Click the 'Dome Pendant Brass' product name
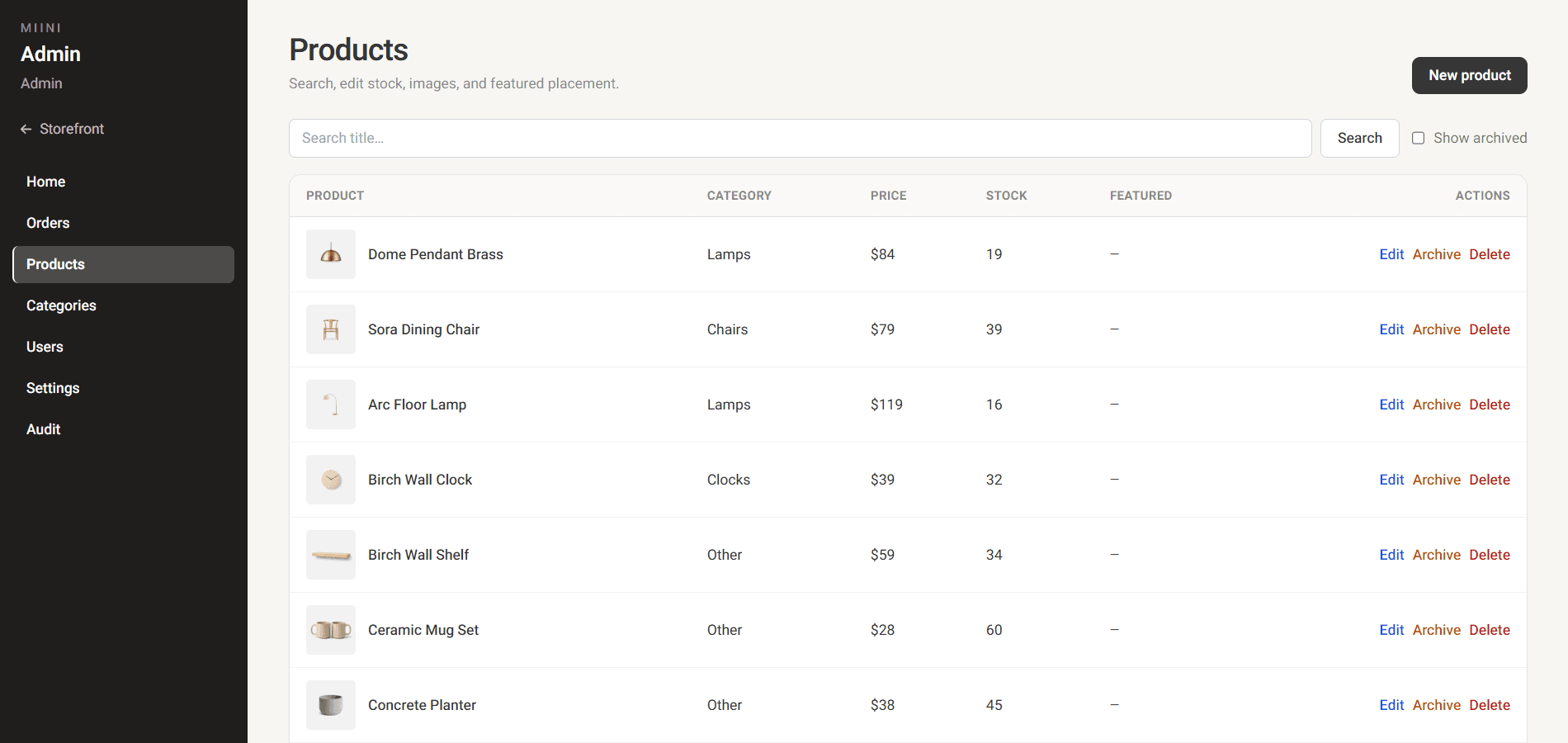 436,254
